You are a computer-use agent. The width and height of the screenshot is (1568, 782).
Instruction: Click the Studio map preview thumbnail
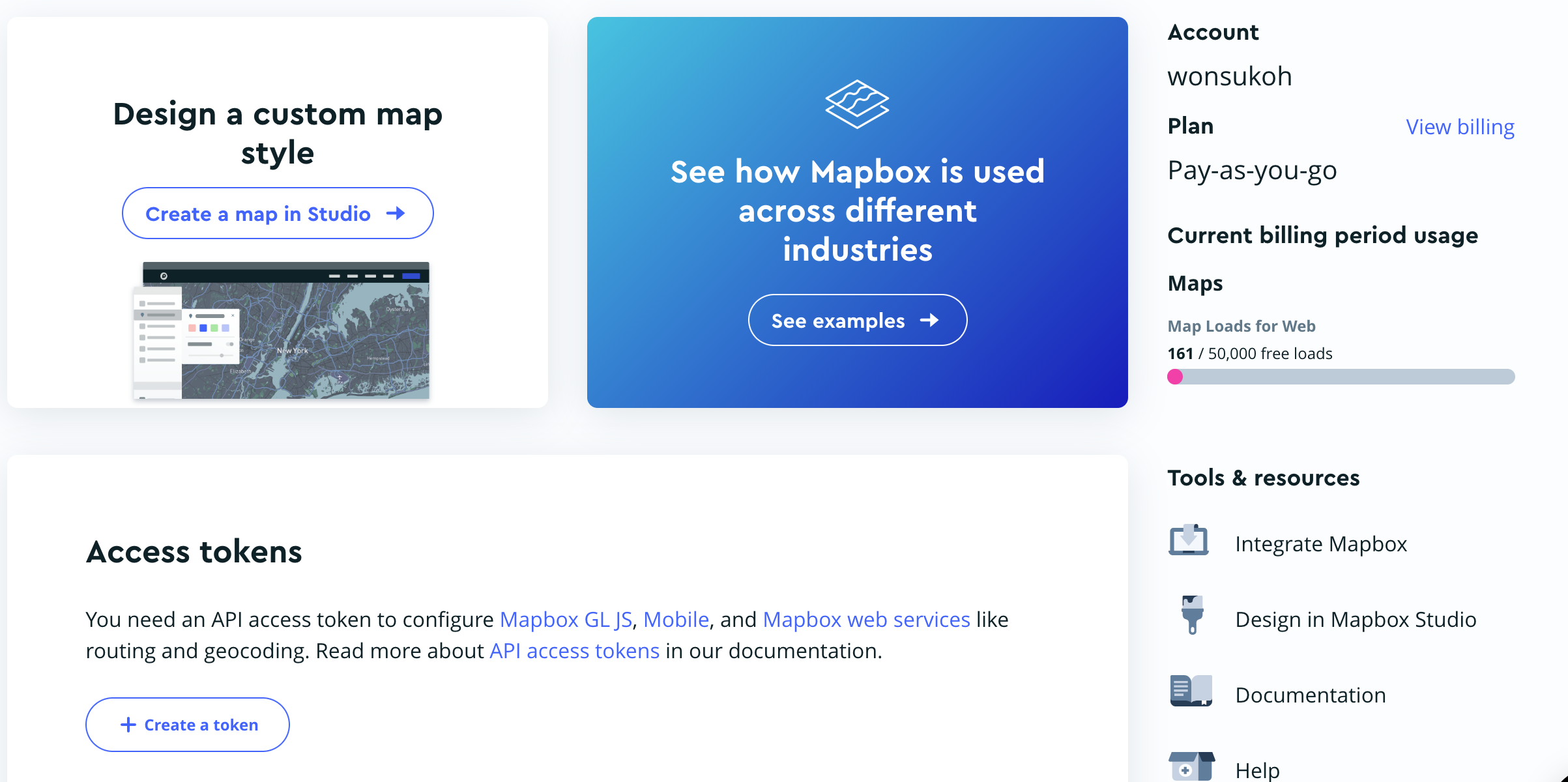tap(282, 330)
